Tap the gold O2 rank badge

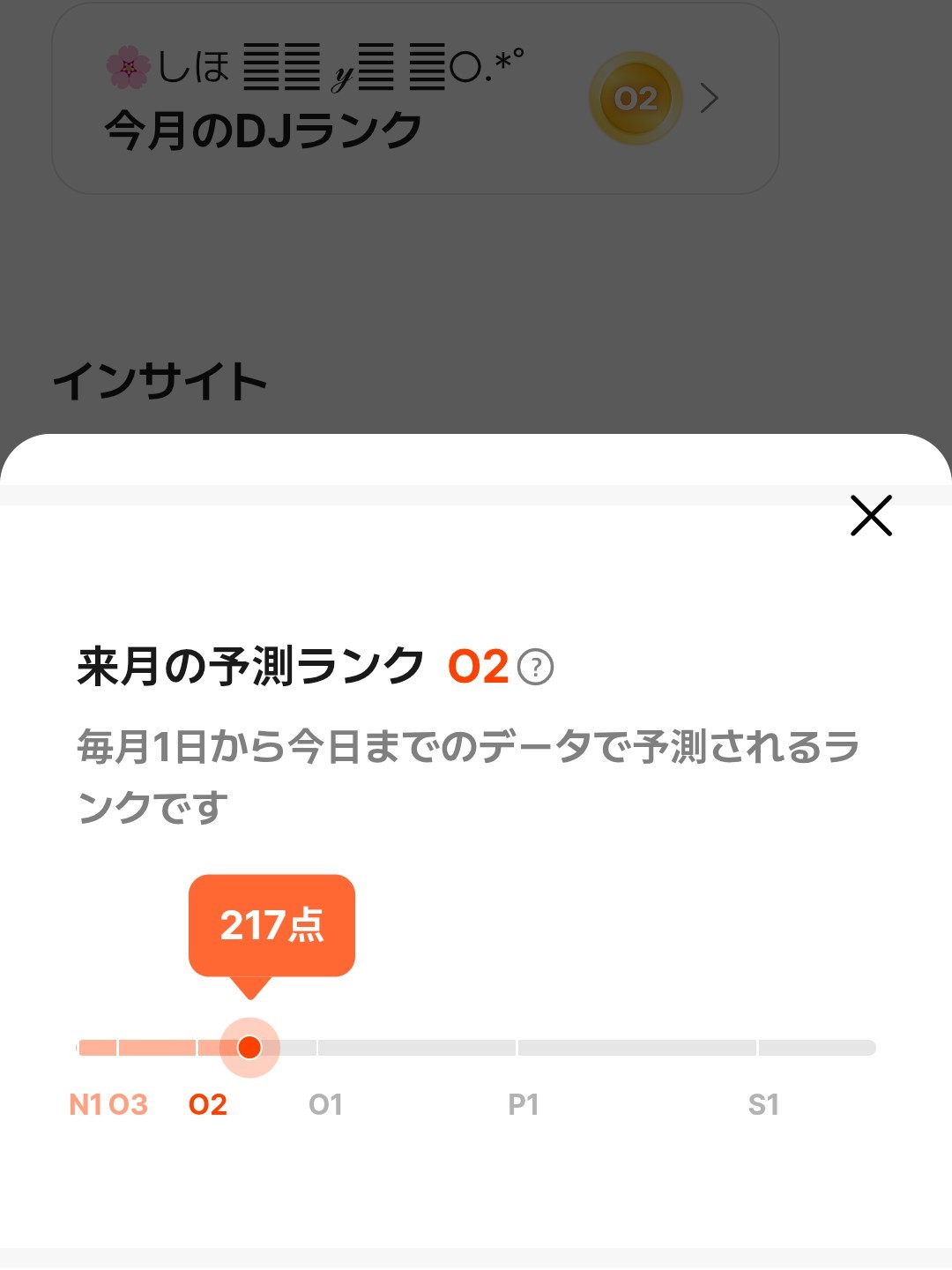[x=636, y=98]
